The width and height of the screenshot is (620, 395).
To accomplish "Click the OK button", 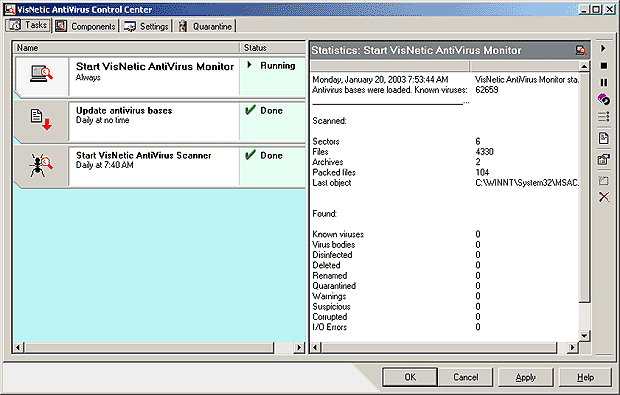I will [x=410, y=377].
